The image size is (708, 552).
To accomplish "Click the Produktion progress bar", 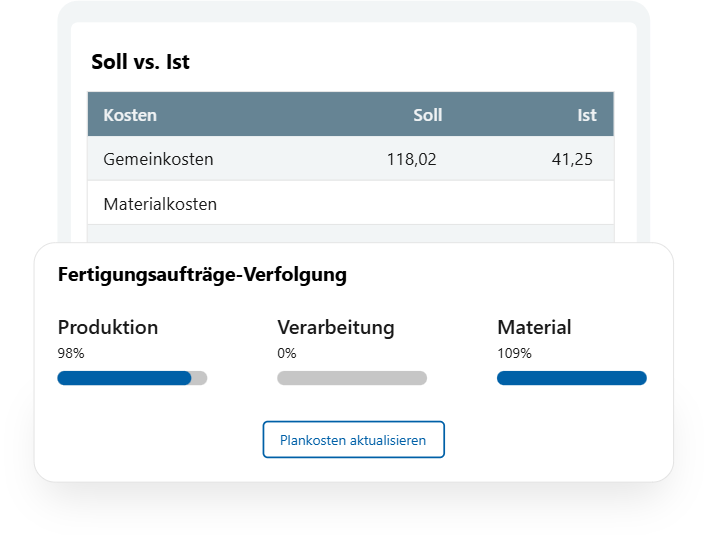I will 132,378.
